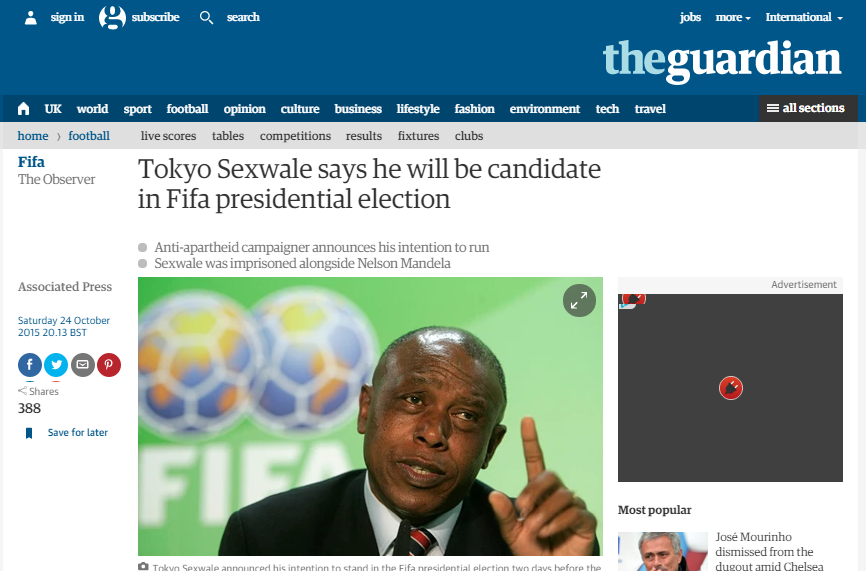
Task: Share article on Facebook
Action: pyautogui.click(x=30, y=365)
